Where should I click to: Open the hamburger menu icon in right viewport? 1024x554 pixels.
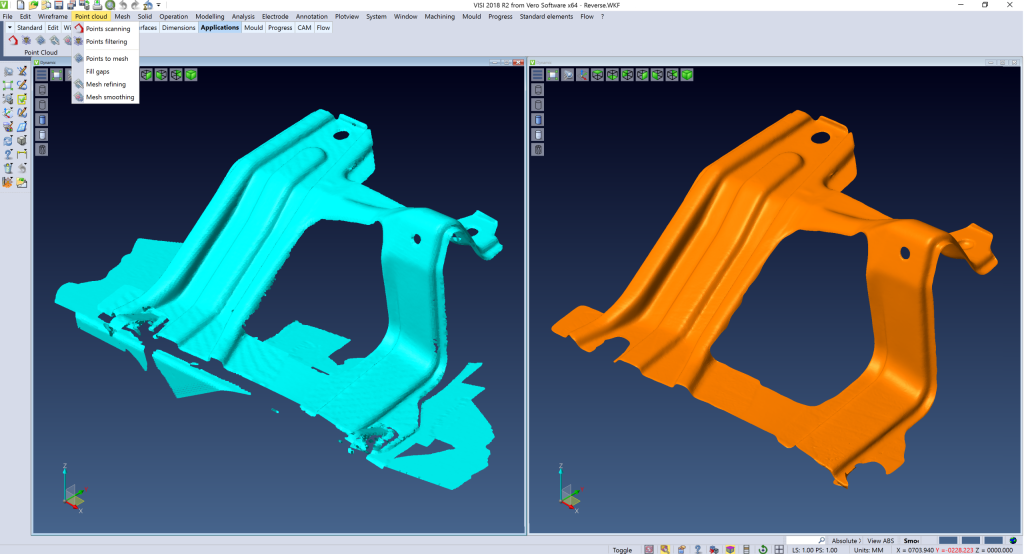coord(536,74)
